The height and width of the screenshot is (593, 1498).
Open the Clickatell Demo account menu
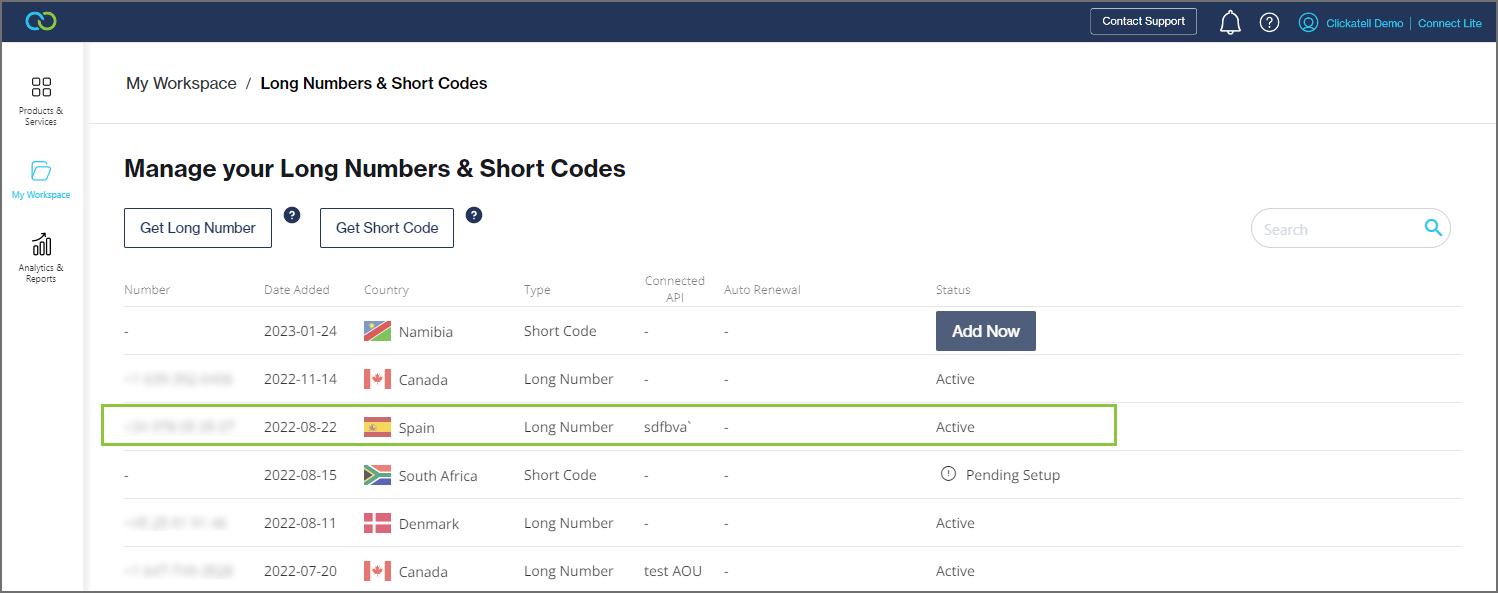tap(1364, 23)
